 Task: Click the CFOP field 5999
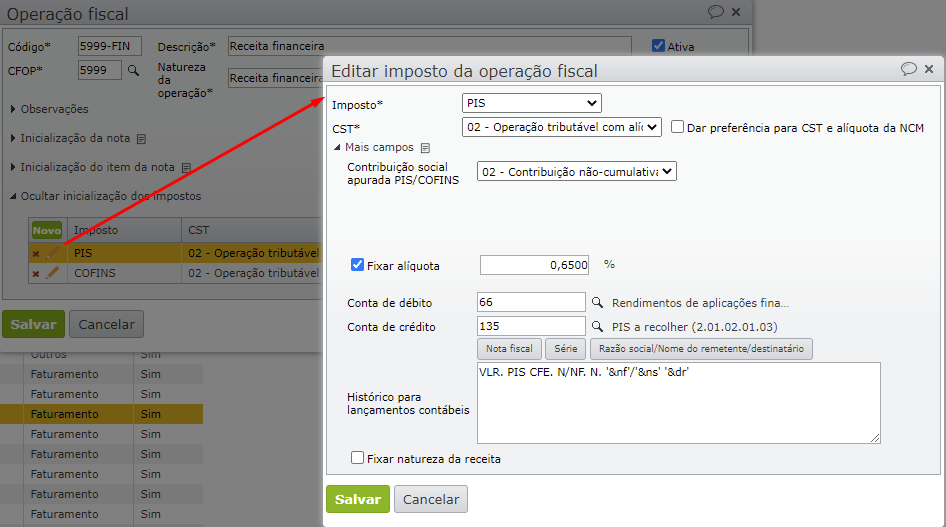(100, 70)
